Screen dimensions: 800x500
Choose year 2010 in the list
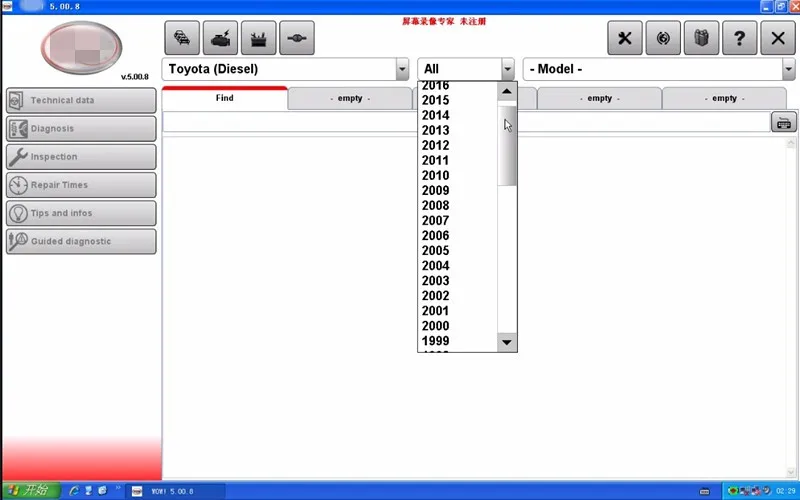click(x=435, y=176)
